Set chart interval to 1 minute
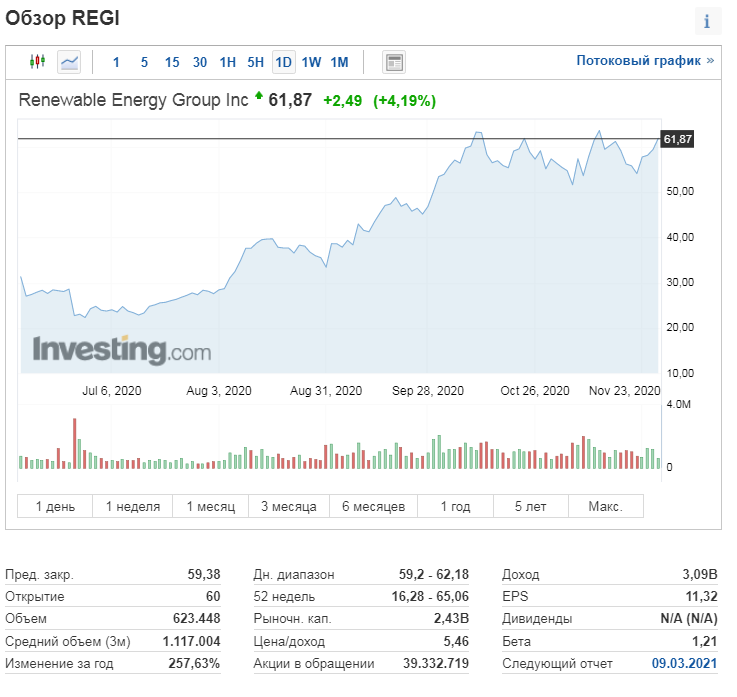 click(116, 62)
